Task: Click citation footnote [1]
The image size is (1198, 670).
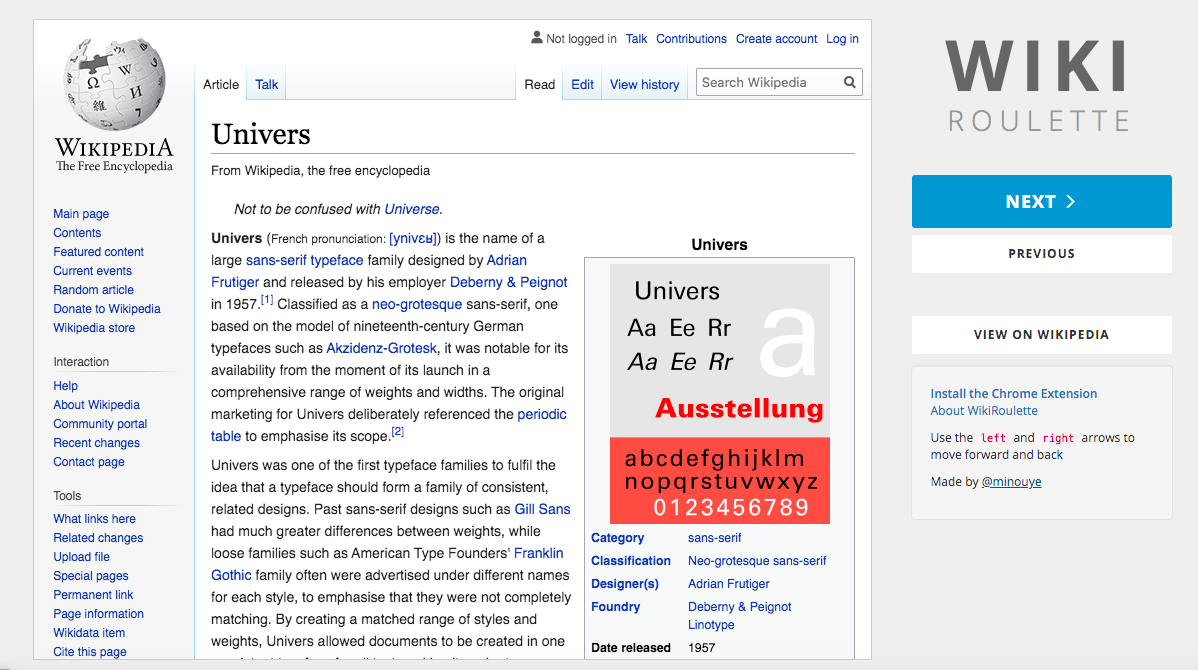Action: [x=267, y=301]
